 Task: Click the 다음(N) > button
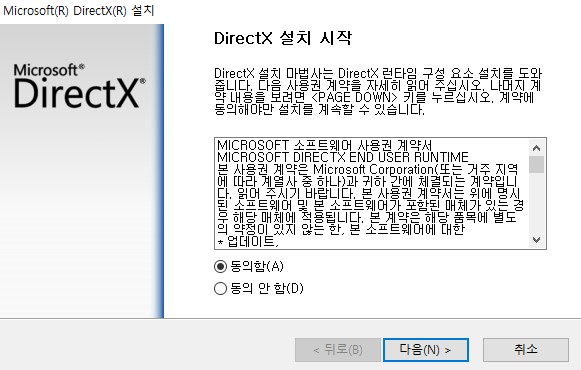[426, 350]
